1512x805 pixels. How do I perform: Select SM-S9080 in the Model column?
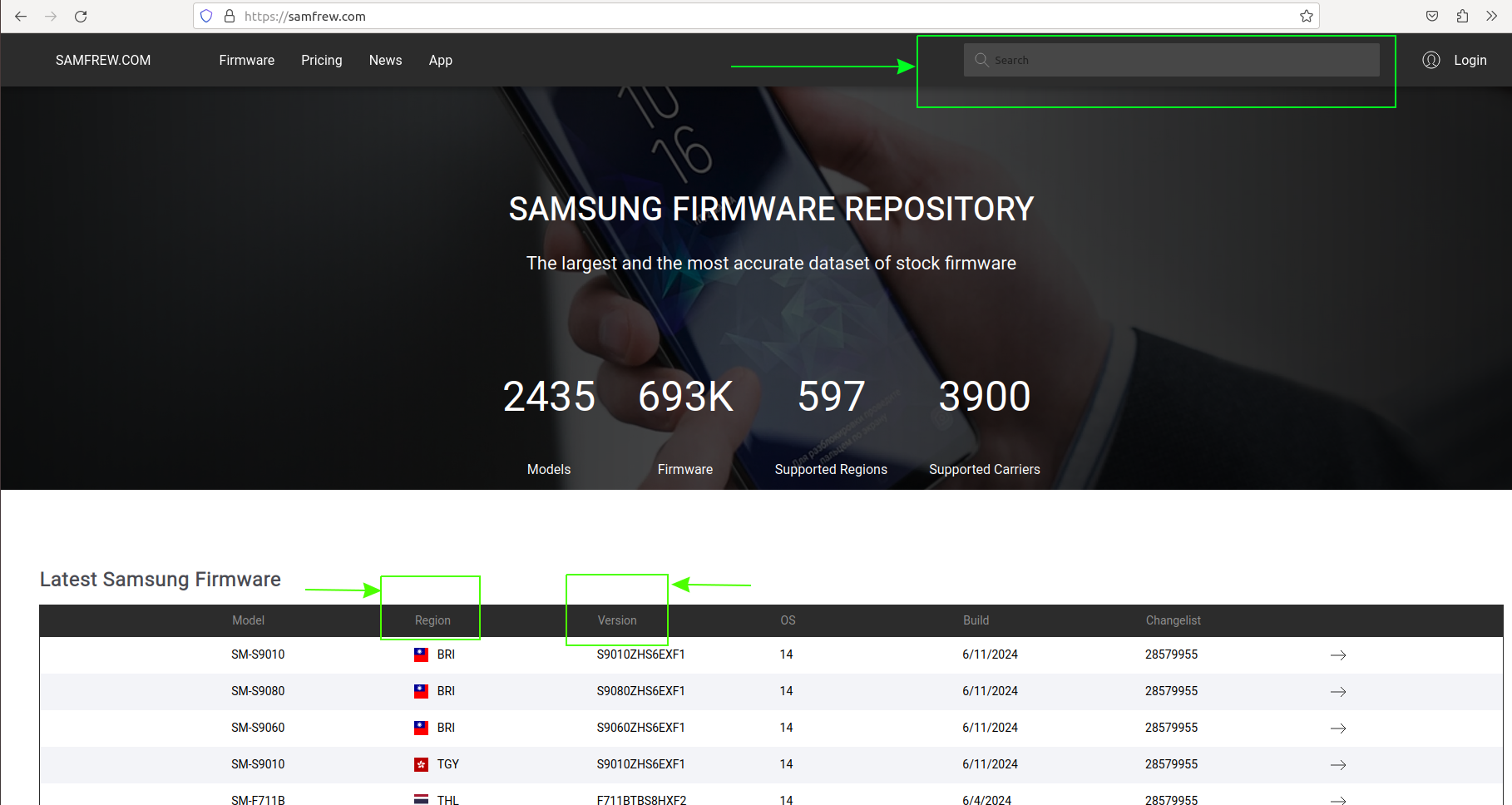click(x=258, y=691)
